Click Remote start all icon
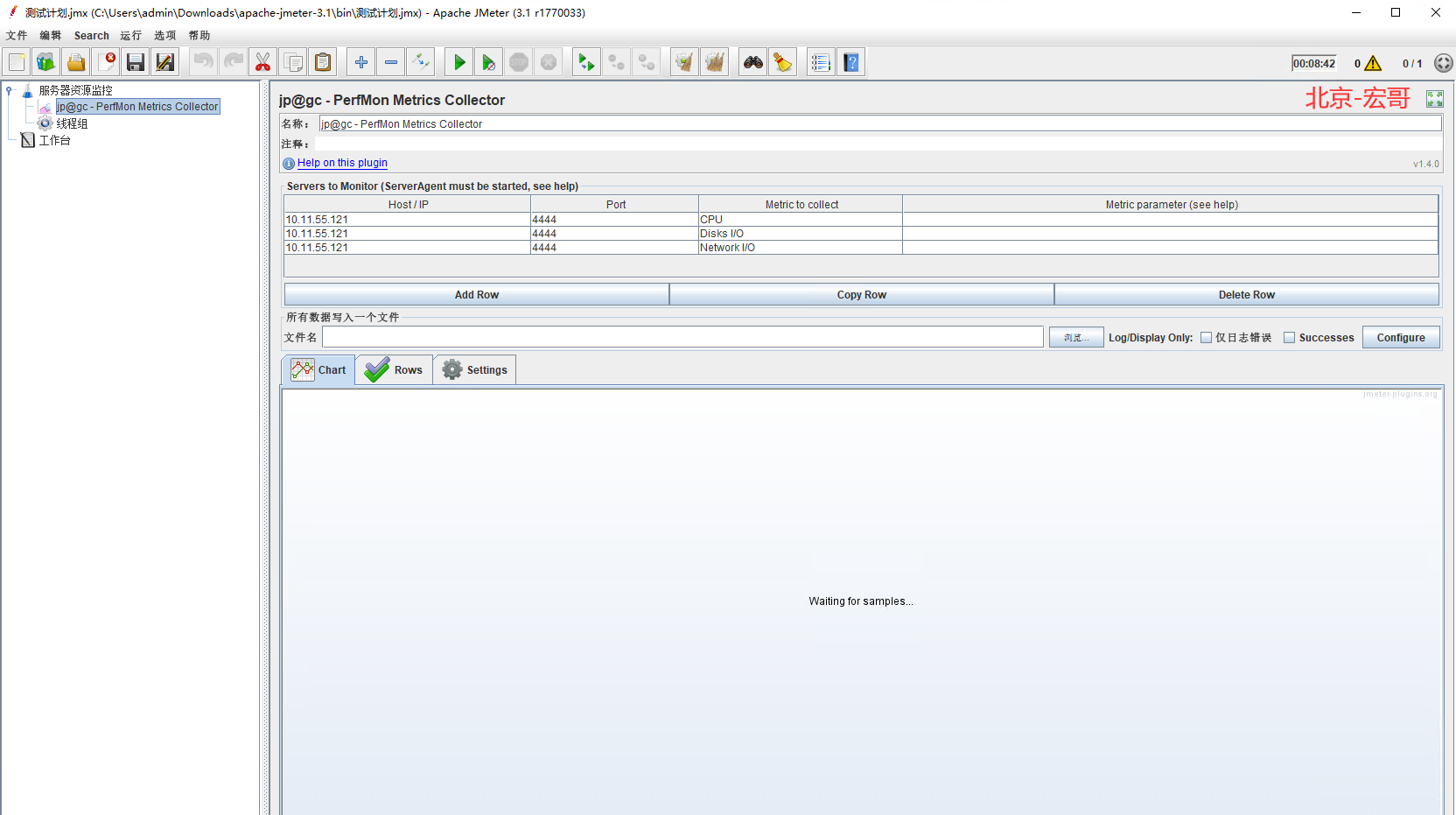The height and width of the screenshot is (815, 1456). tap(587, 62)
